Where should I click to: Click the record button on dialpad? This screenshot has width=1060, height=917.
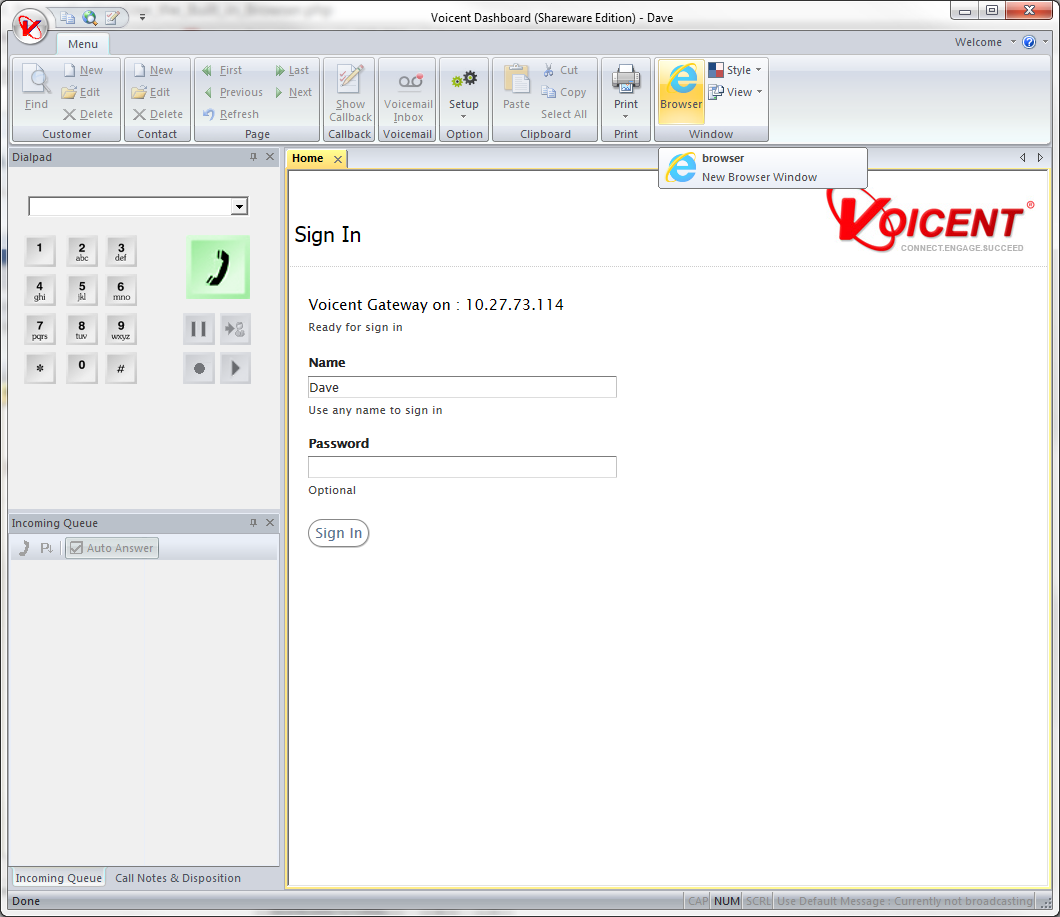click(x=198, y=368)
